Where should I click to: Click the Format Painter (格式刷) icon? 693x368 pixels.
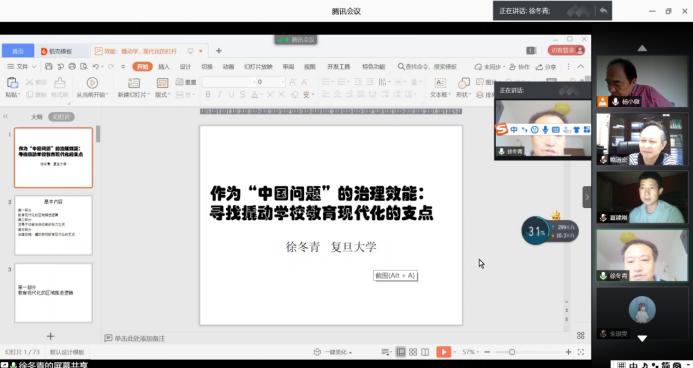(x=60, y=83)
